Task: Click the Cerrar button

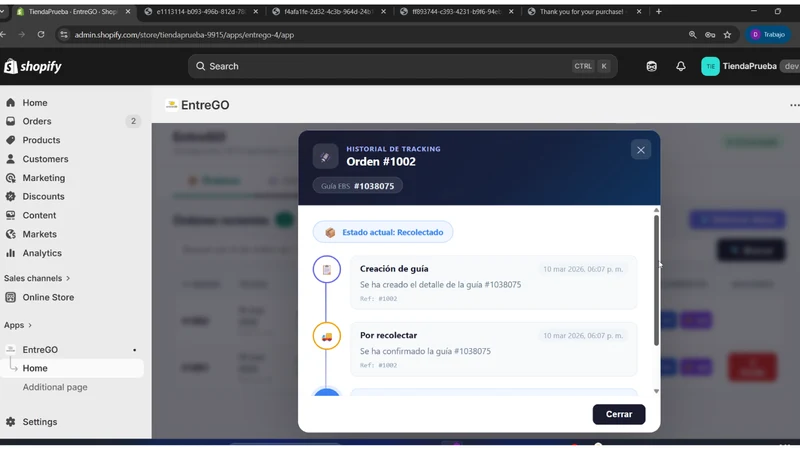Action: (619, 414)
